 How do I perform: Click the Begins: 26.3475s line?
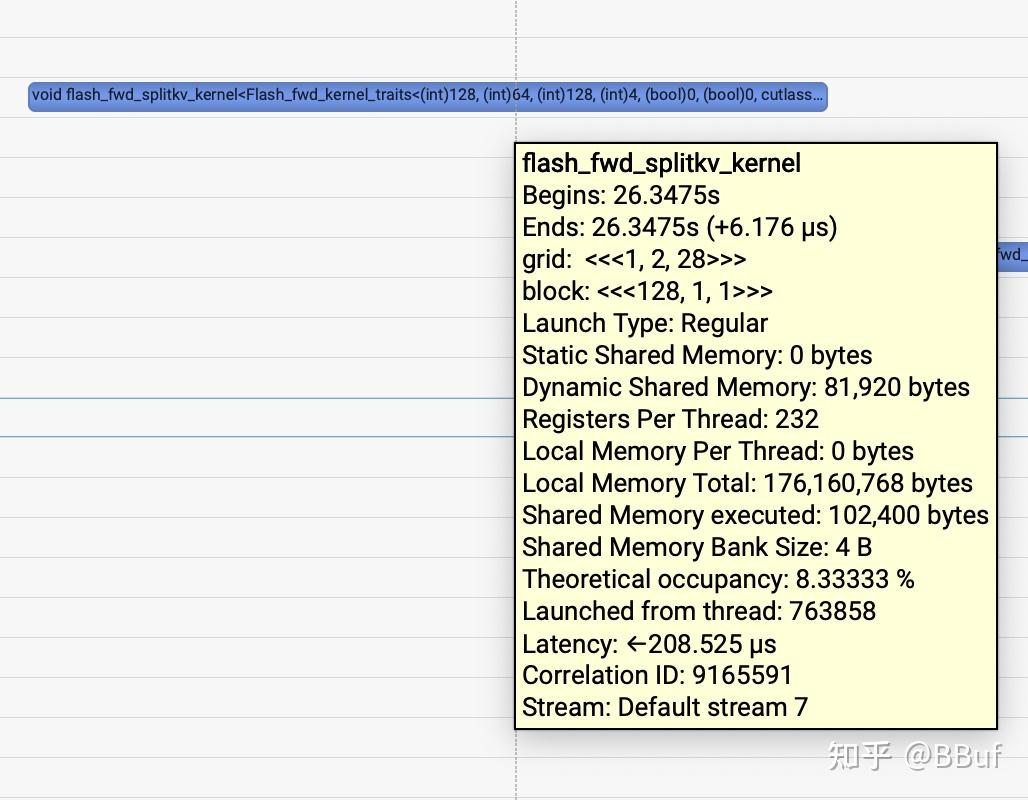click(x=620, y=195)
